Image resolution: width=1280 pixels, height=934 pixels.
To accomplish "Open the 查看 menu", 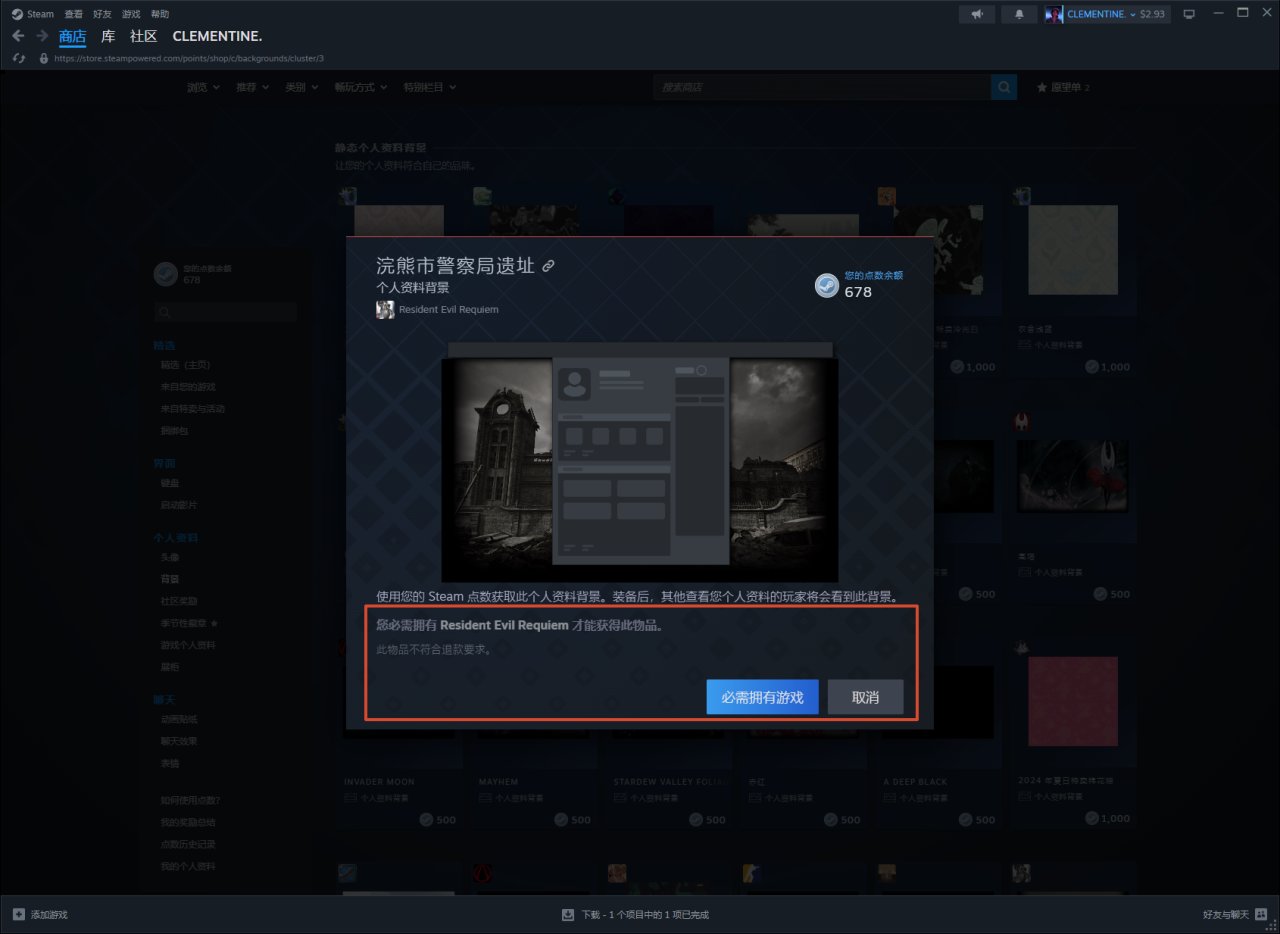I will pos(74,14).
